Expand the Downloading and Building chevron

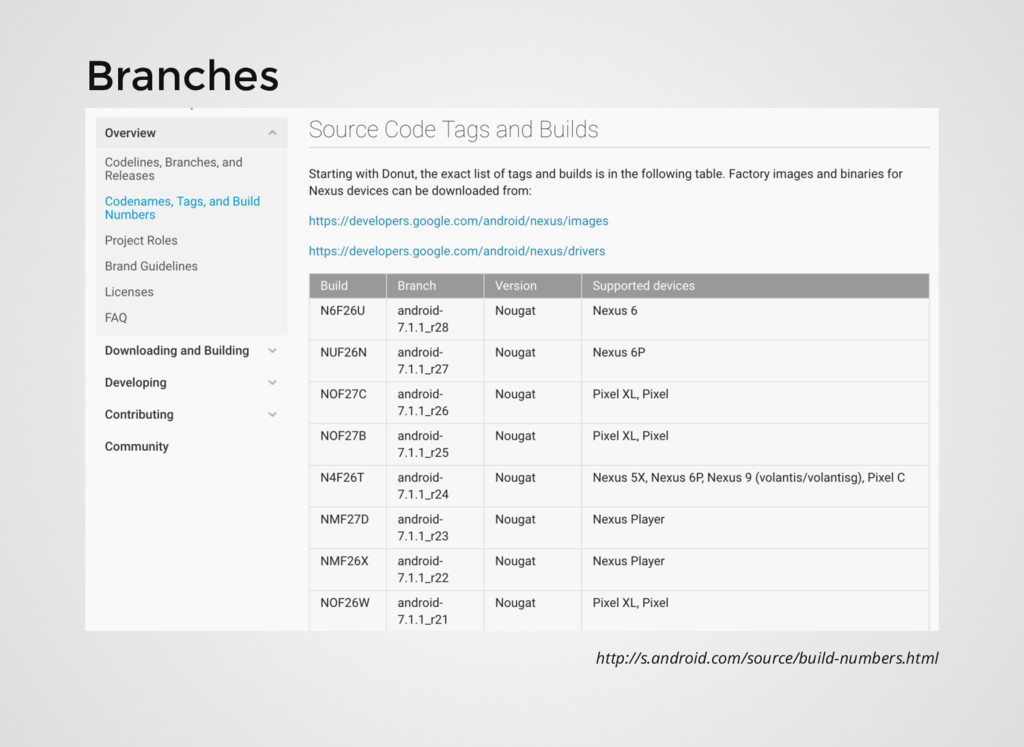tap(272, 351)
